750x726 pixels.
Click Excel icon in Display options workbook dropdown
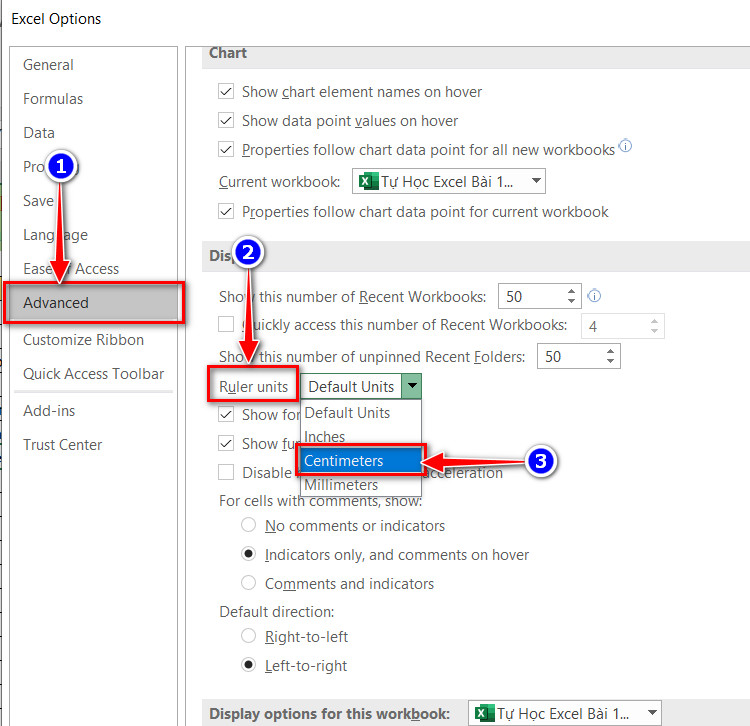(484, 713)
